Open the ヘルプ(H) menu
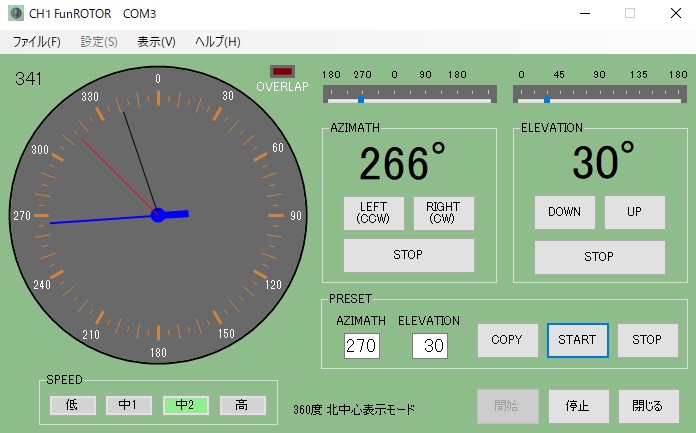 click(217, 42)
